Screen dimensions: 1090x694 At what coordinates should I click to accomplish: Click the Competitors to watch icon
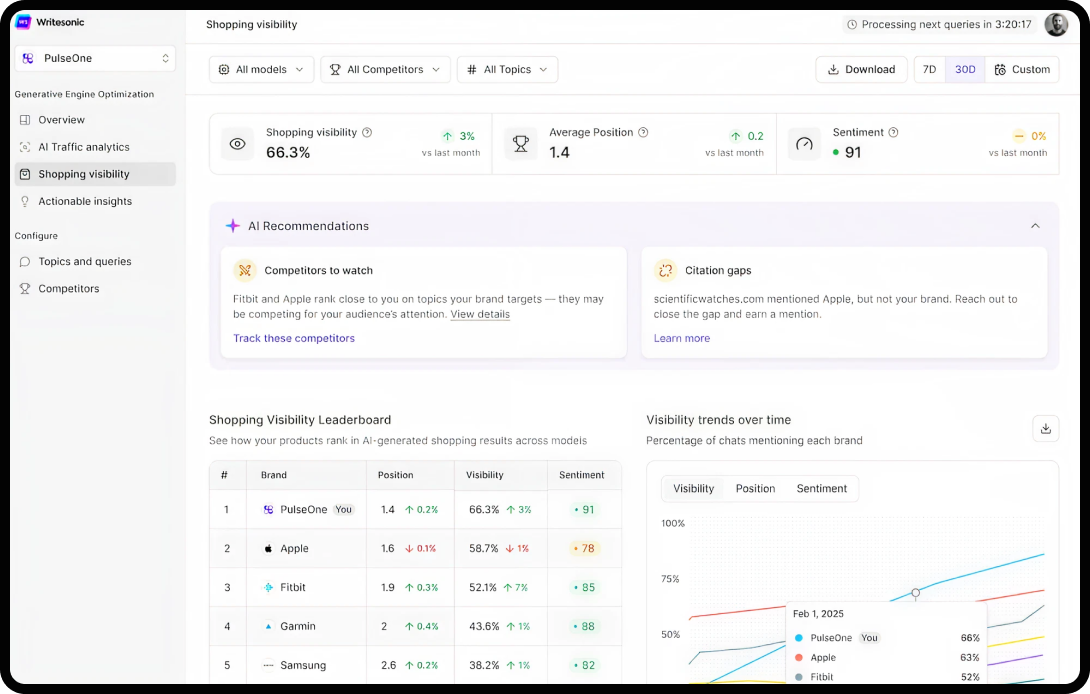pos(245,271)
